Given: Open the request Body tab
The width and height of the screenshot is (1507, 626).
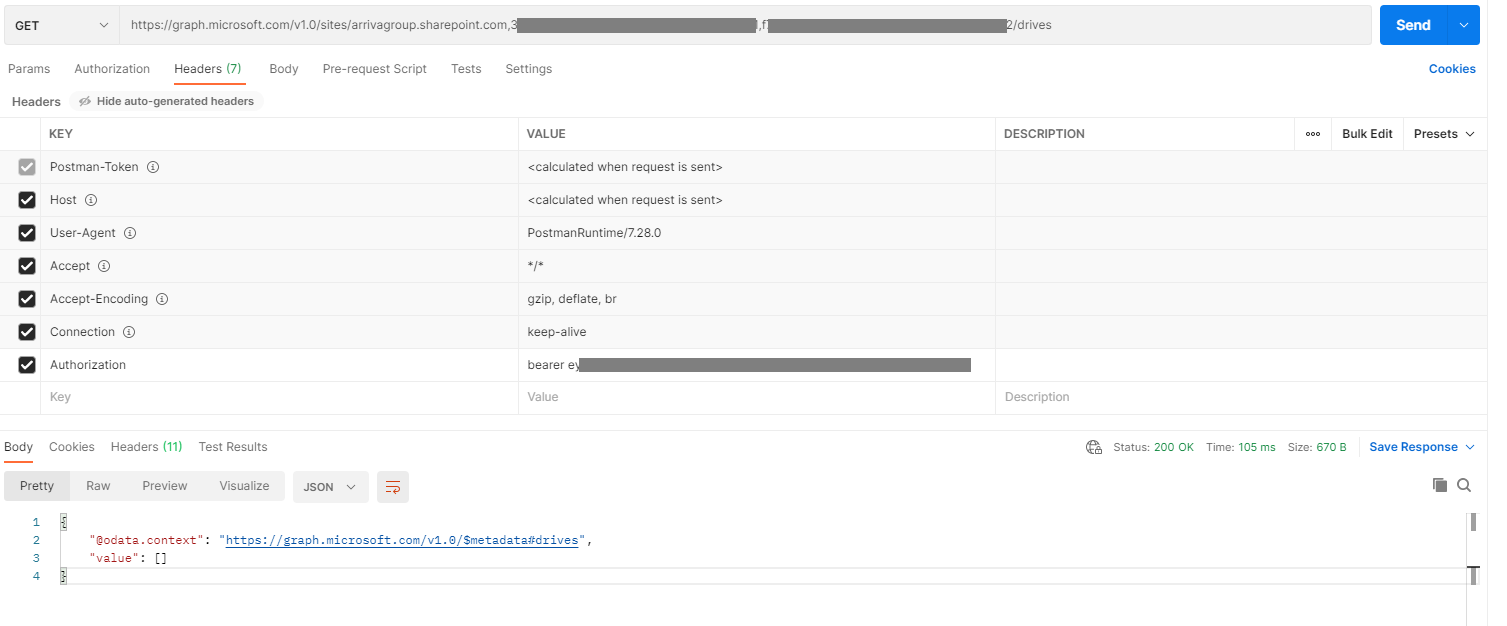Looking at the screenshot, I should 284,69.
